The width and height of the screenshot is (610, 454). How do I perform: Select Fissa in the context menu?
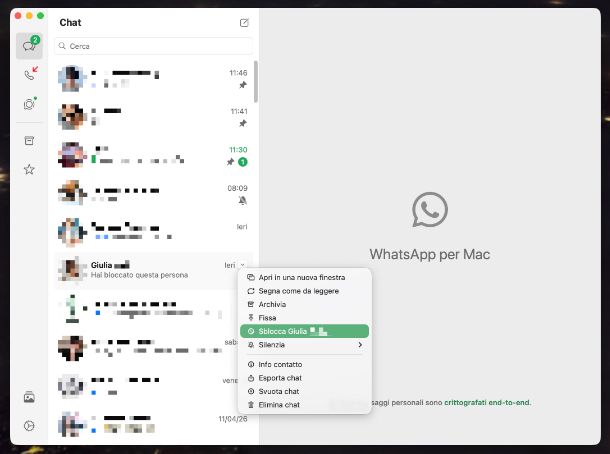click(304, 318)
